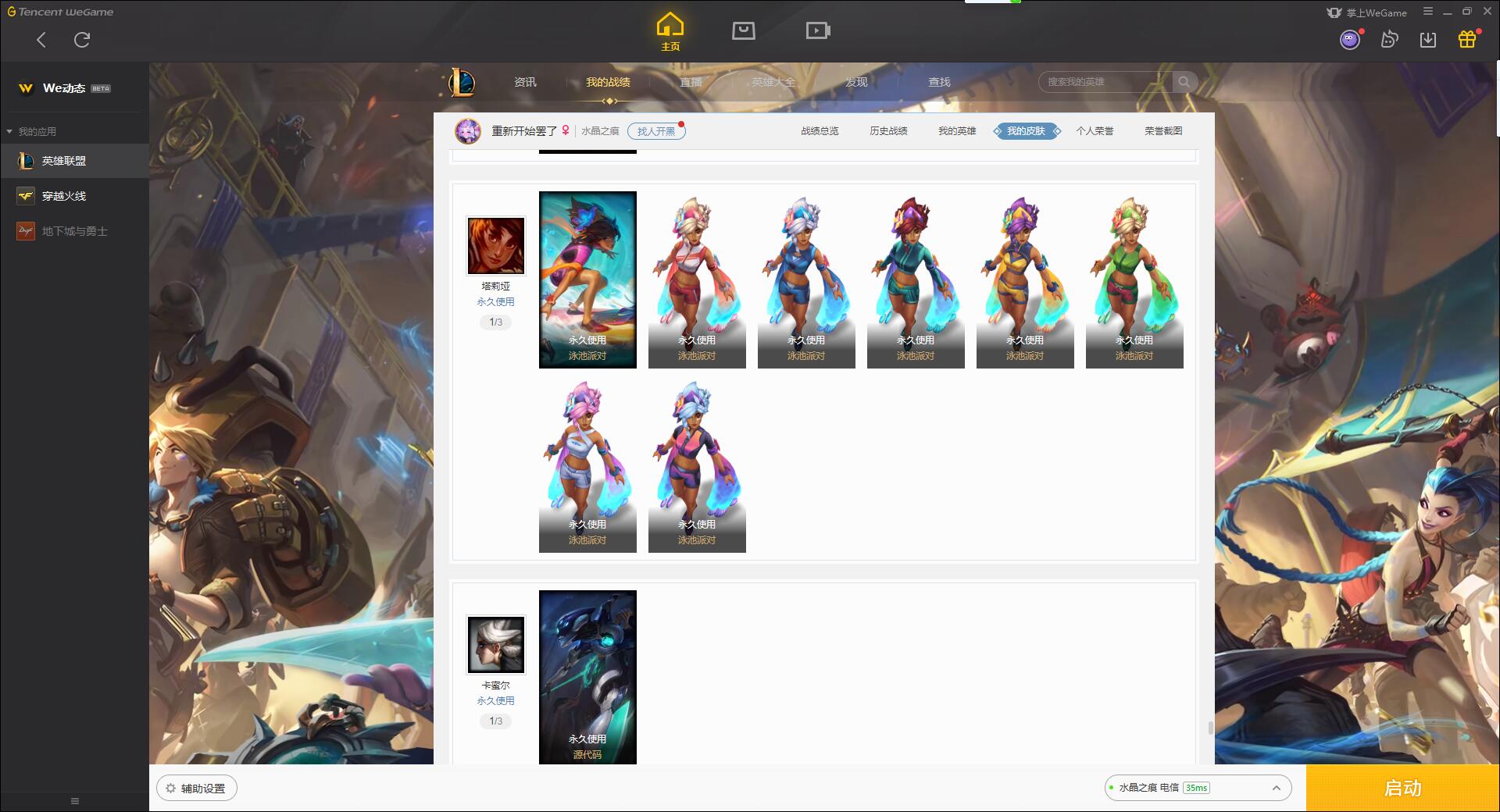Switch to 我的英雄 sub-tab

(x=957, y=131)
